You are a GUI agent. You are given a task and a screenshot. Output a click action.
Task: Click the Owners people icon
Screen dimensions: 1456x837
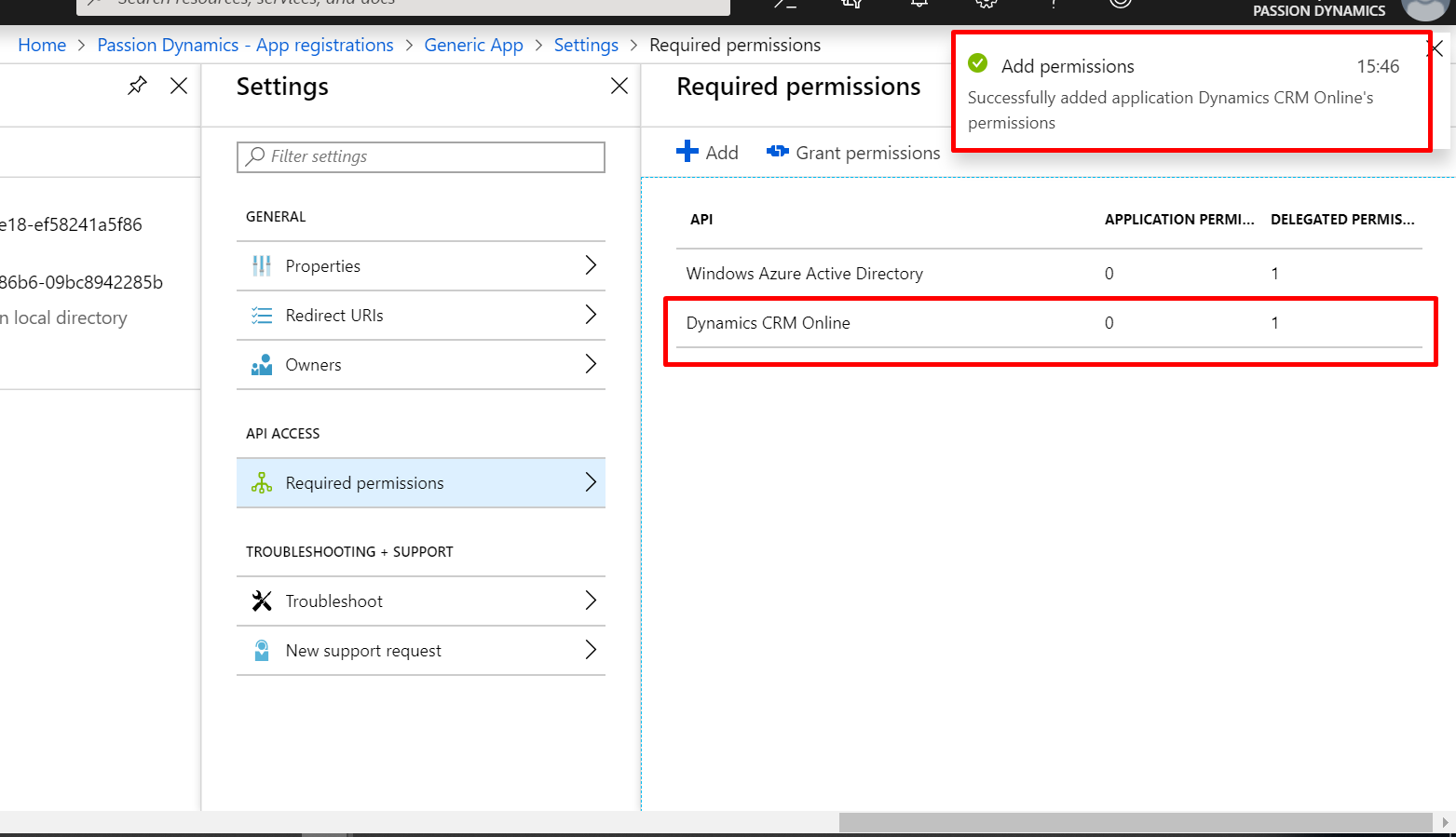click(x=262, y=365)
